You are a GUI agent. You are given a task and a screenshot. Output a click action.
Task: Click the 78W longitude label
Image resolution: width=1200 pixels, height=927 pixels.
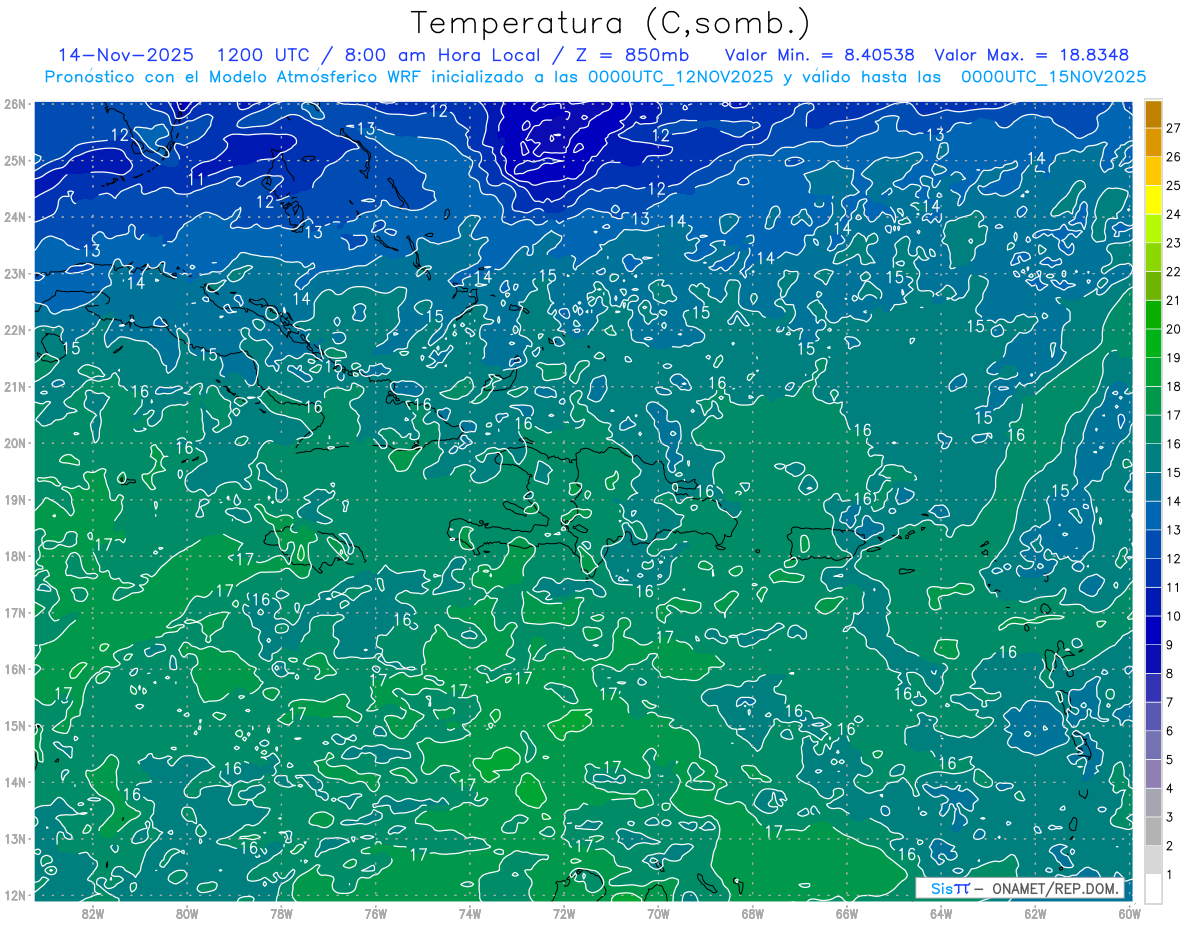(281, 913)
